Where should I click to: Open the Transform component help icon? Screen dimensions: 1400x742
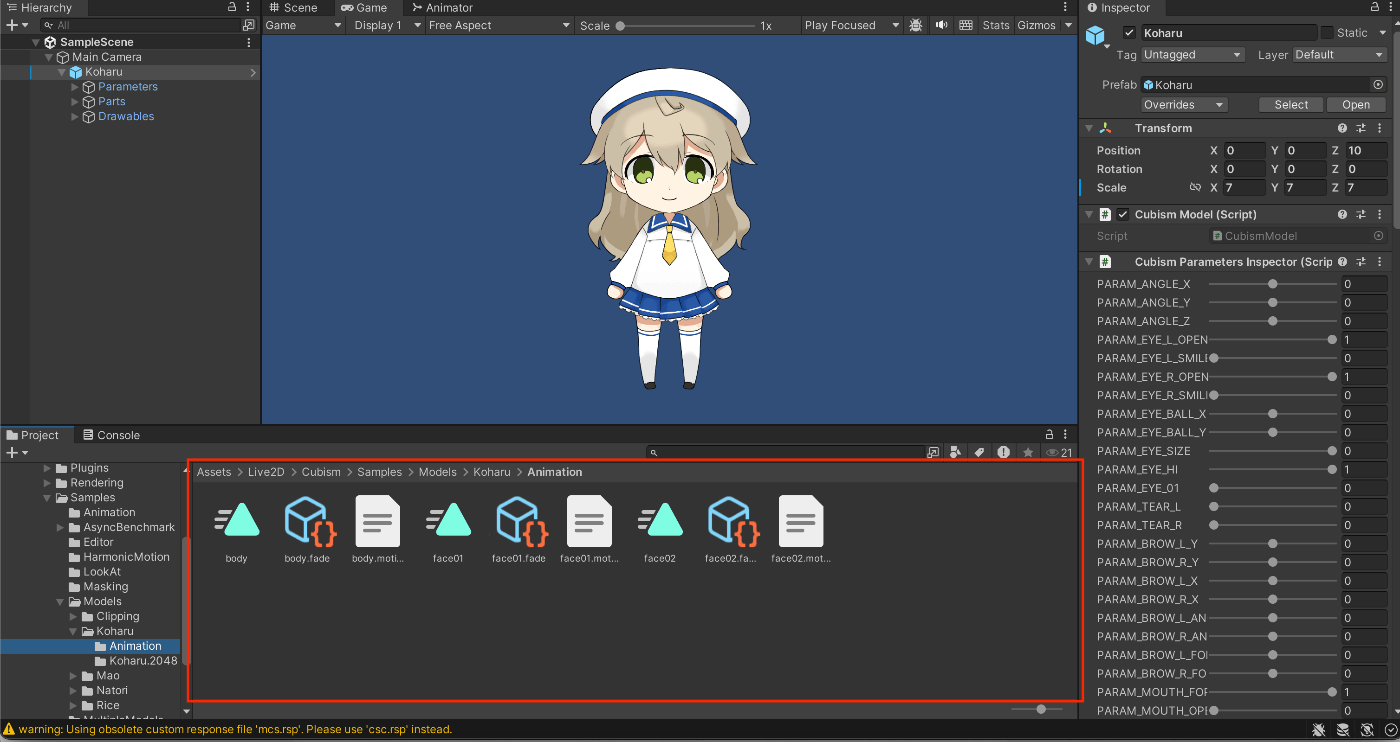pos(1343,128)
